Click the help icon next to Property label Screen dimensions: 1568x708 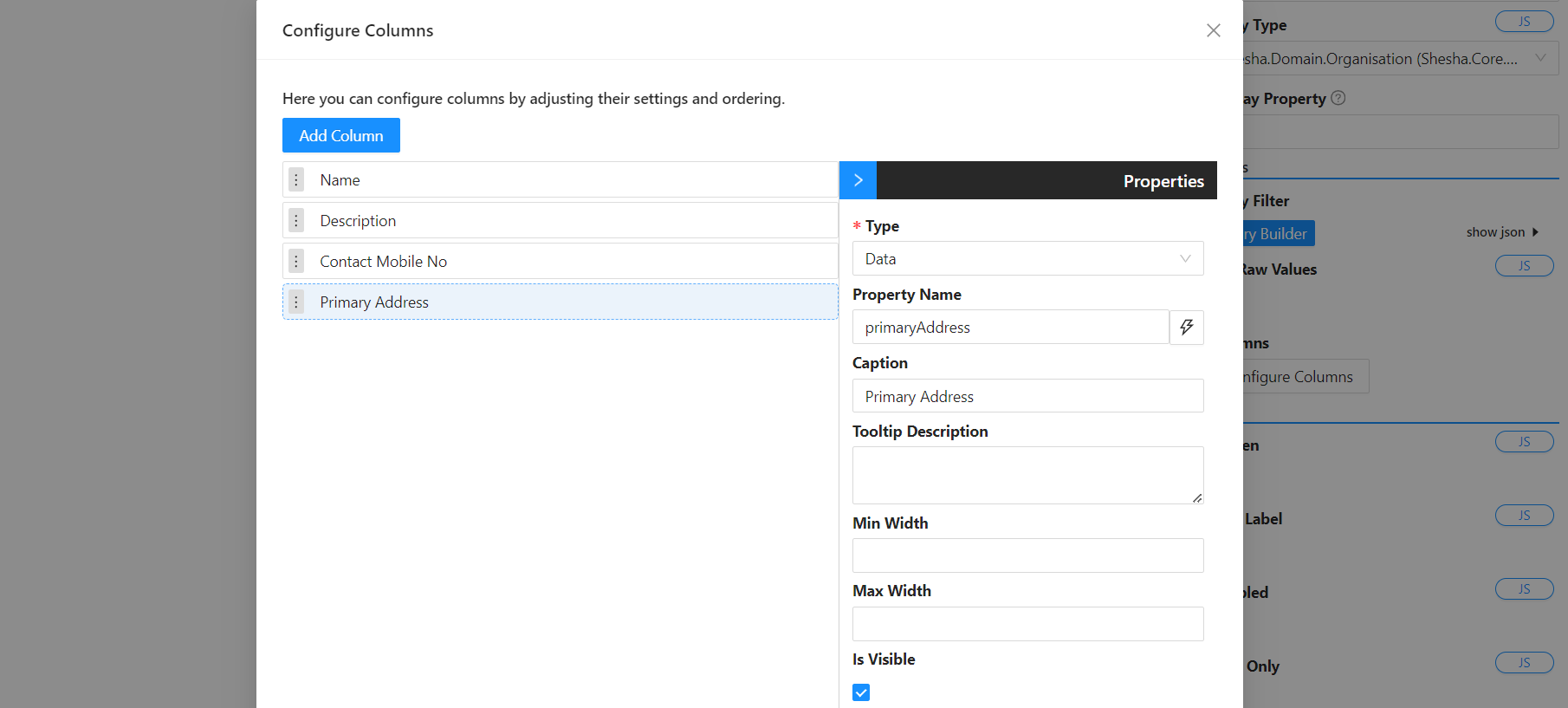pos(1338,98)
